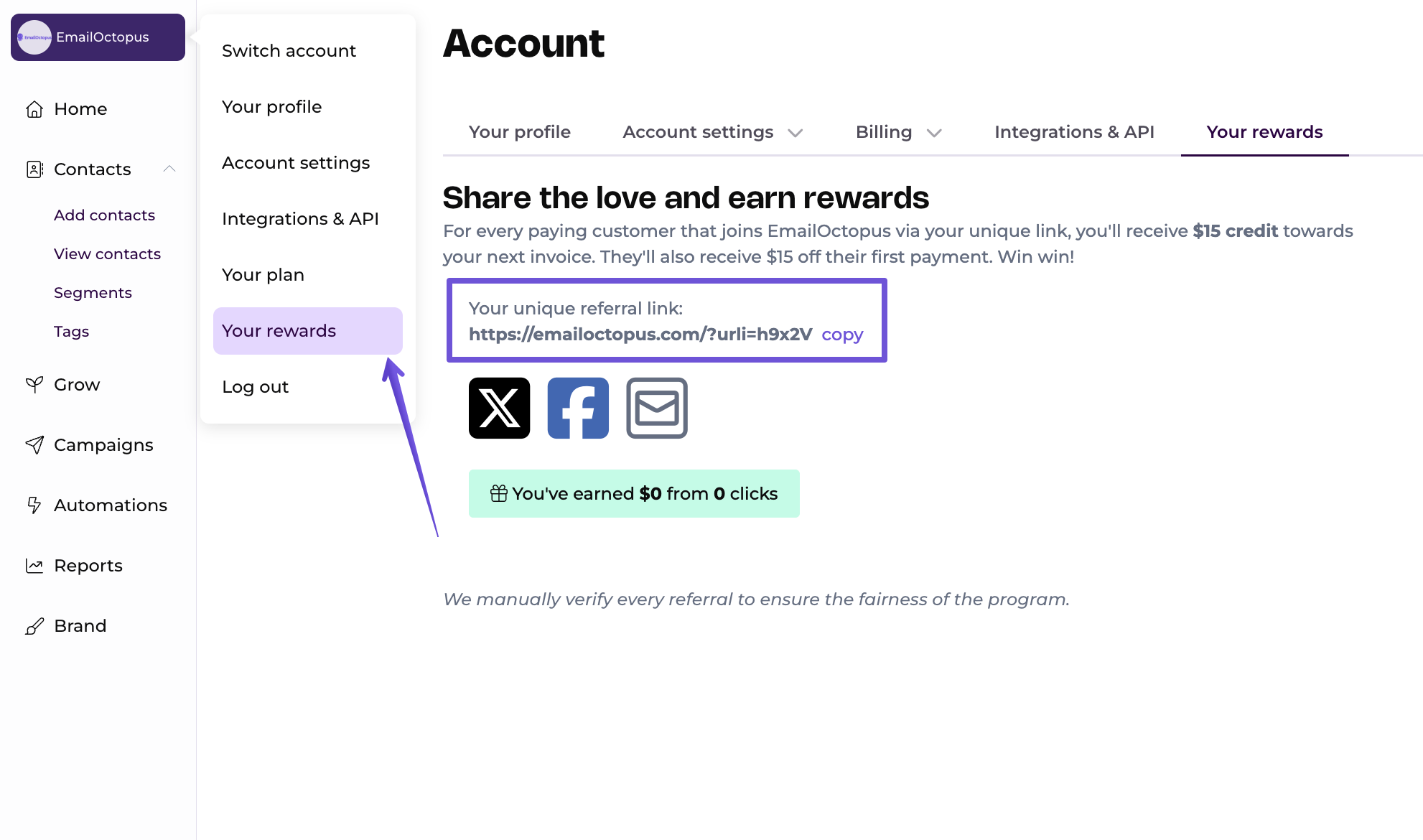Image resolution: width=1423 pixels, height=840 pixels.
Task: Open Automations from the sidebar
Action: click(111, 505)
